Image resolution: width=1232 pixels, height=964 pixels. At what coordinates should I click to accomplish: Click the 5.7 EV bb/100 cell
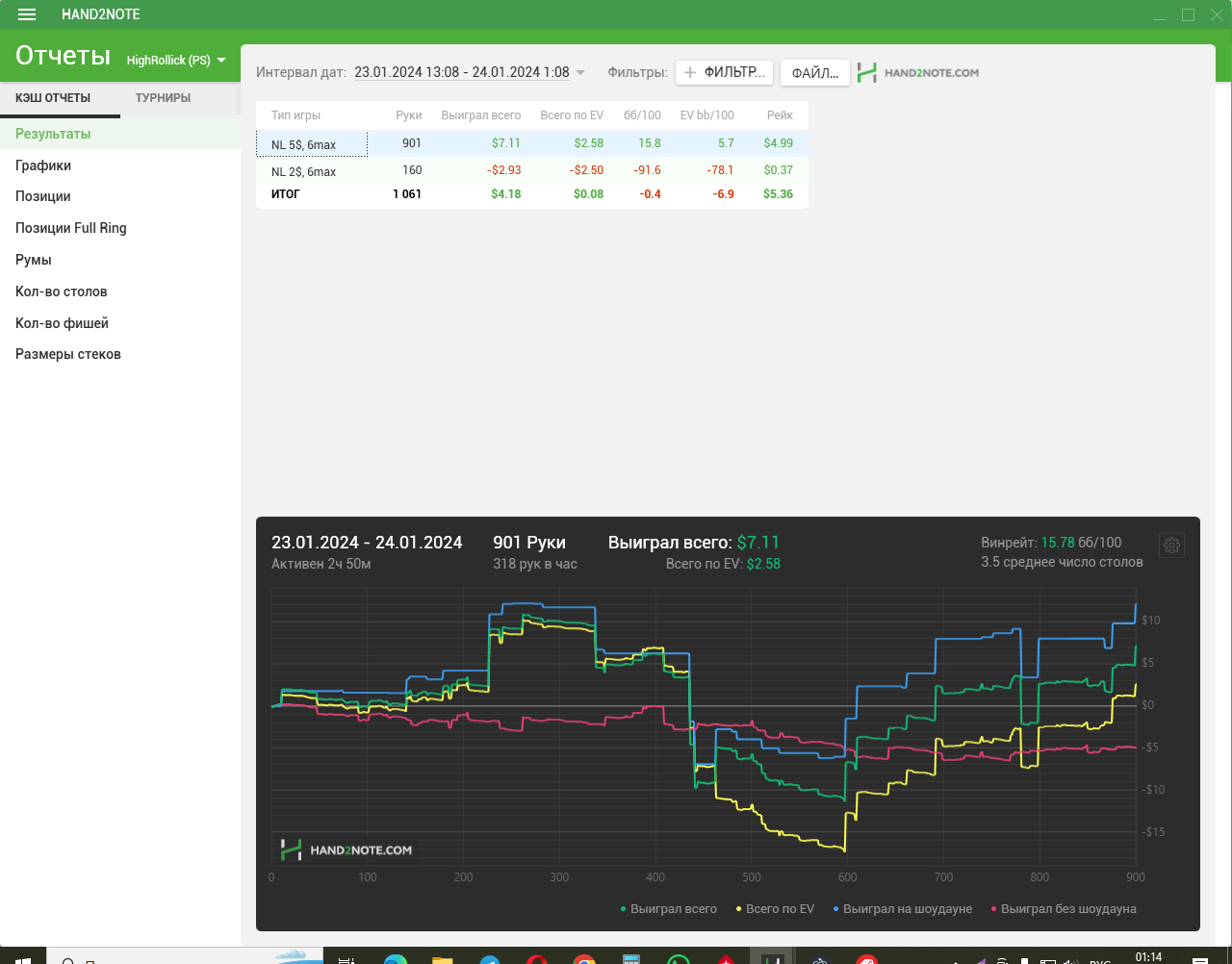[x=726, y=143]
